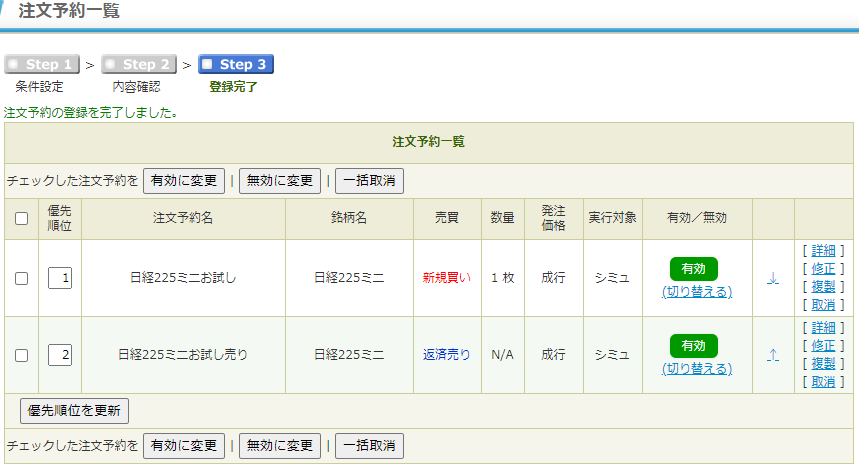The image size is (859, 467).
Task: Click the 有効／無効 column header
Action: (697, 218)
